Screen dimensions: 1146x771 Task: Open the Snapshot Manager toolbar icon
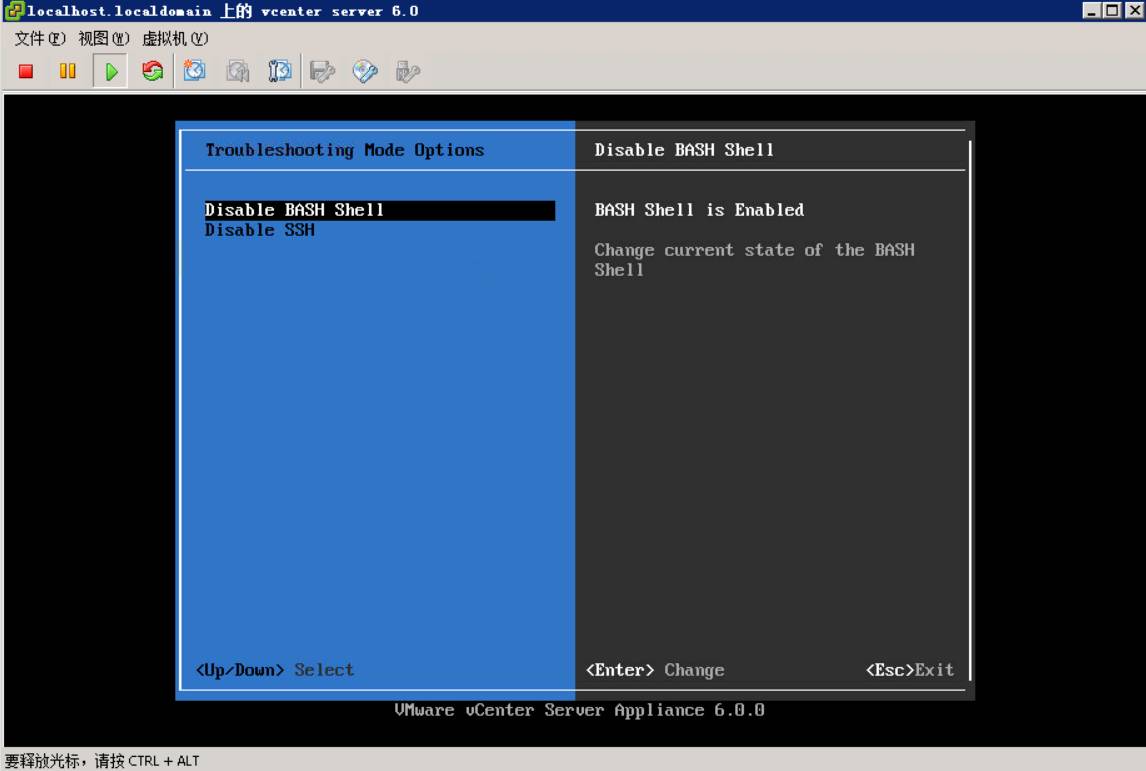coord(280,71)
